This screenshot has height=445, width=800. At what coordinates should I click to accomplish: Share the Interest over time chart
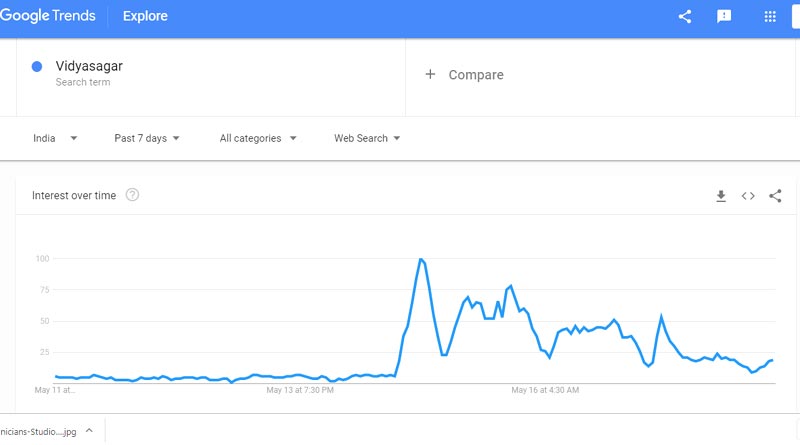(x=775, y=196)
